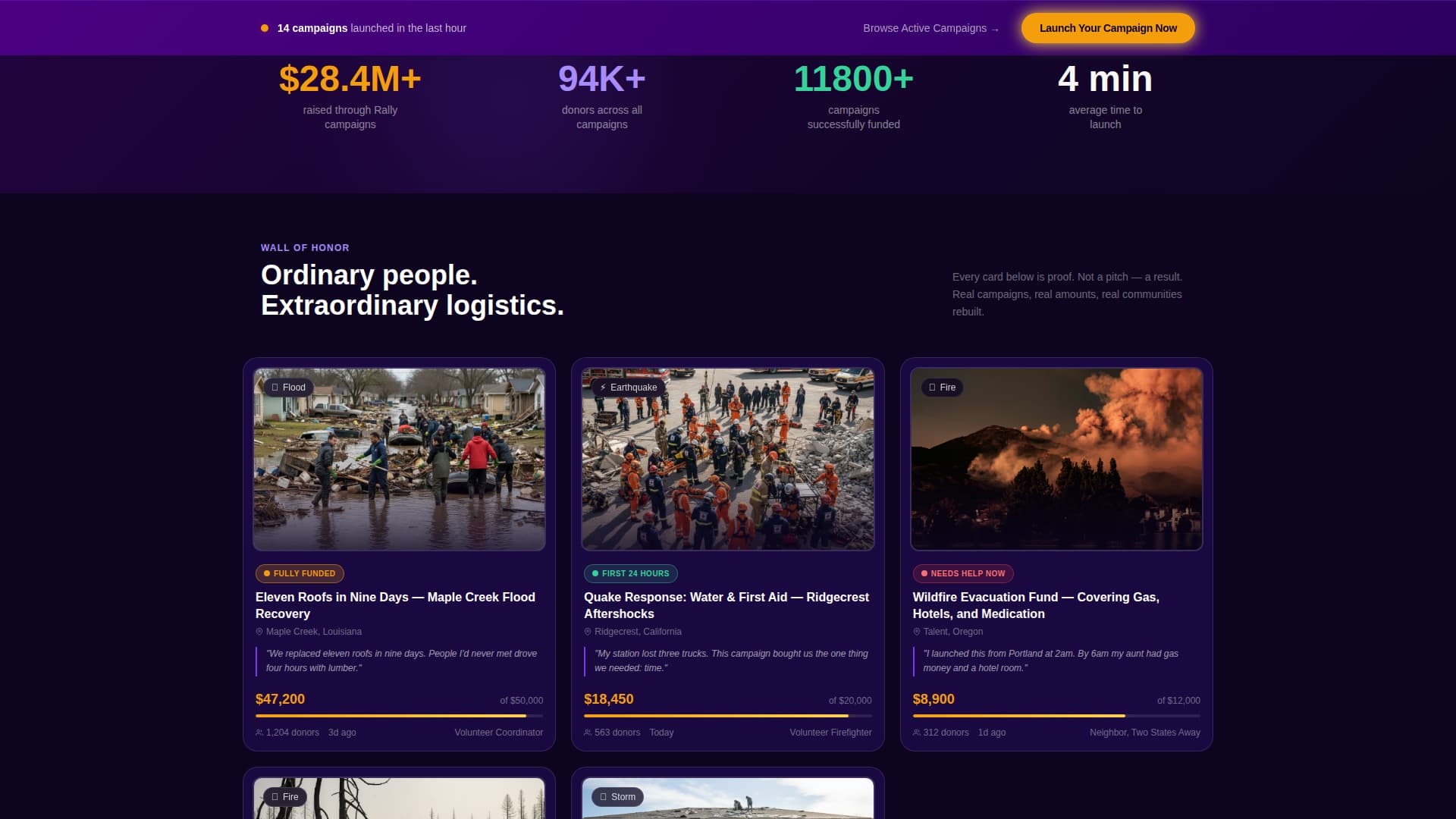Open the wildfire smoke photo
Viewport: 1456px width, 819px height.
(x=1056, y=460)
